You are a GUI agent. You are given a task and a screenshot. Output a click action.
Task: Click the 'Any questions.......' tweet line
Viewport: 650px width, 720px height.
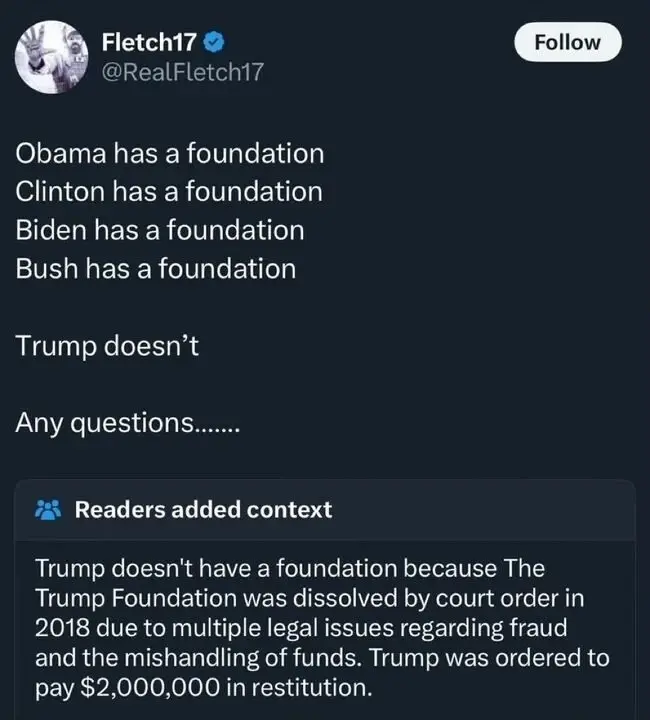(x=128, y=423)
